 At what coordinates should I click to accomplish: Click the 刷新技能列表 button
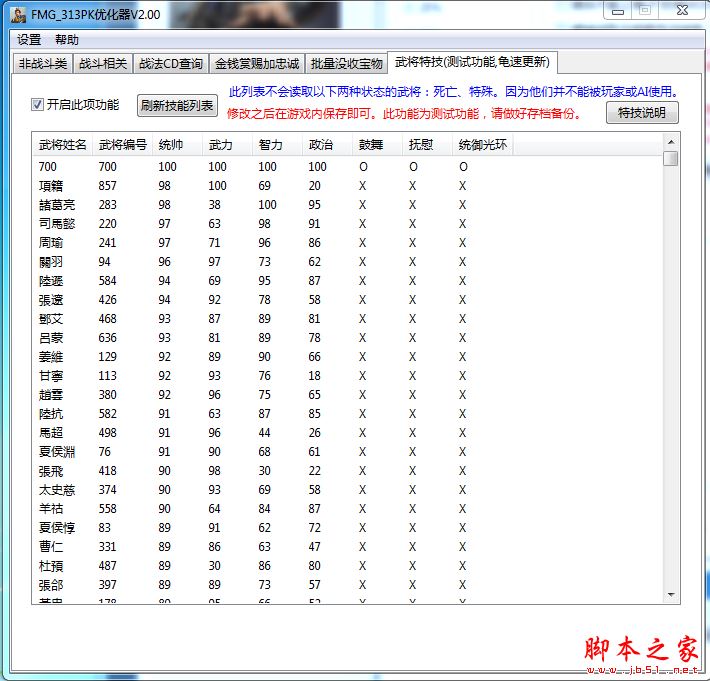click(x=177, y=106)
